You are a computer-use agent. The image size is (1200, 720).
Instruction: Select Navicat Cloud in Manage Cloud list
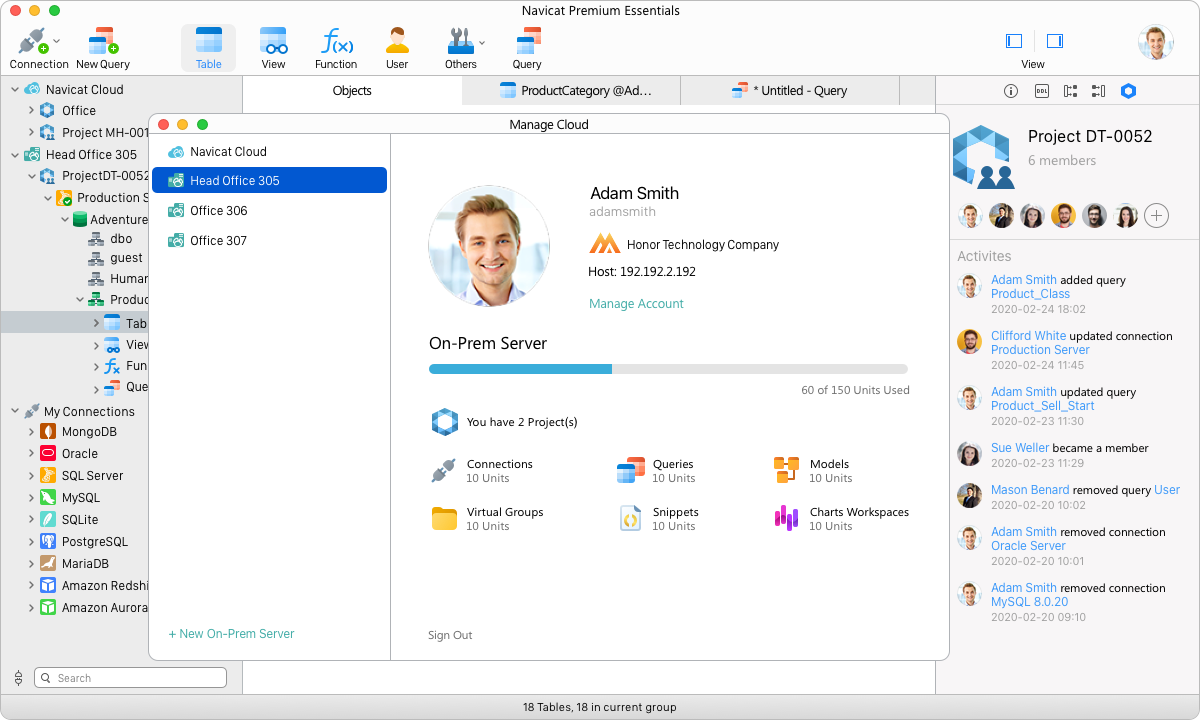[x=268, y=152]
